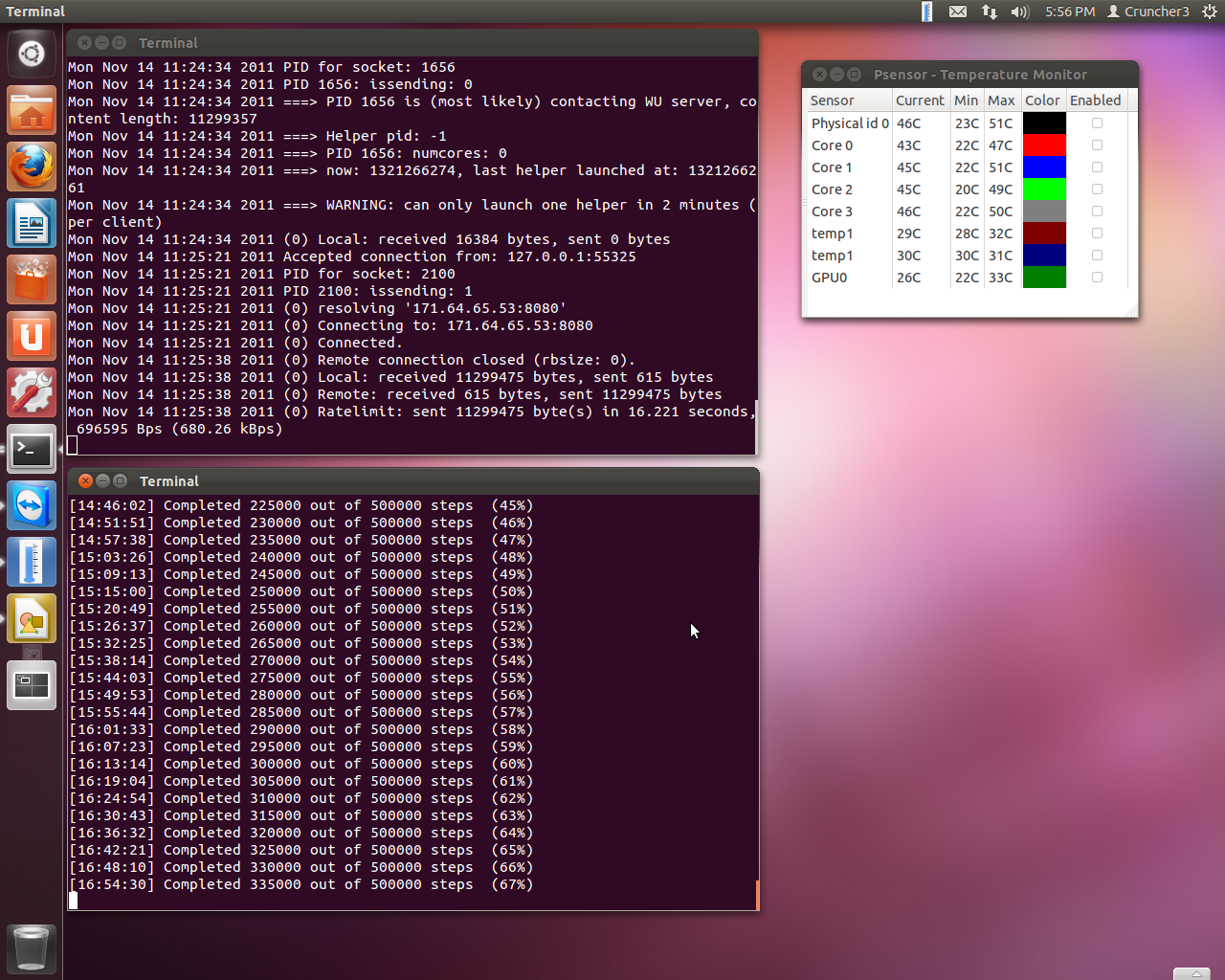1225x980 pixels.
Task: Click the blue color swatch for Core 1
Action: click(1044, 167)
